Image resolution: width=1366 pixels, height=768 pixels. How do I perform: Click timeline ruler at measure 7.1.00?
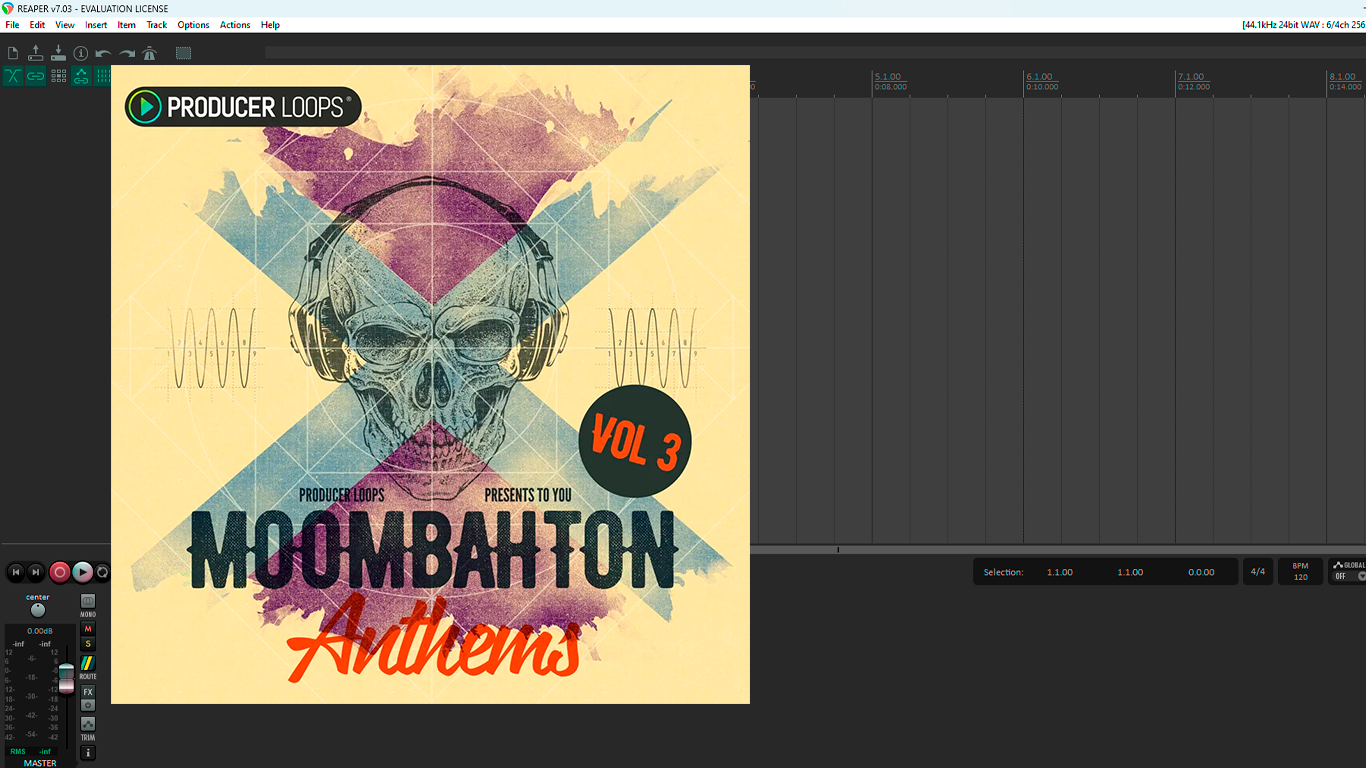tap(1191, 77)
